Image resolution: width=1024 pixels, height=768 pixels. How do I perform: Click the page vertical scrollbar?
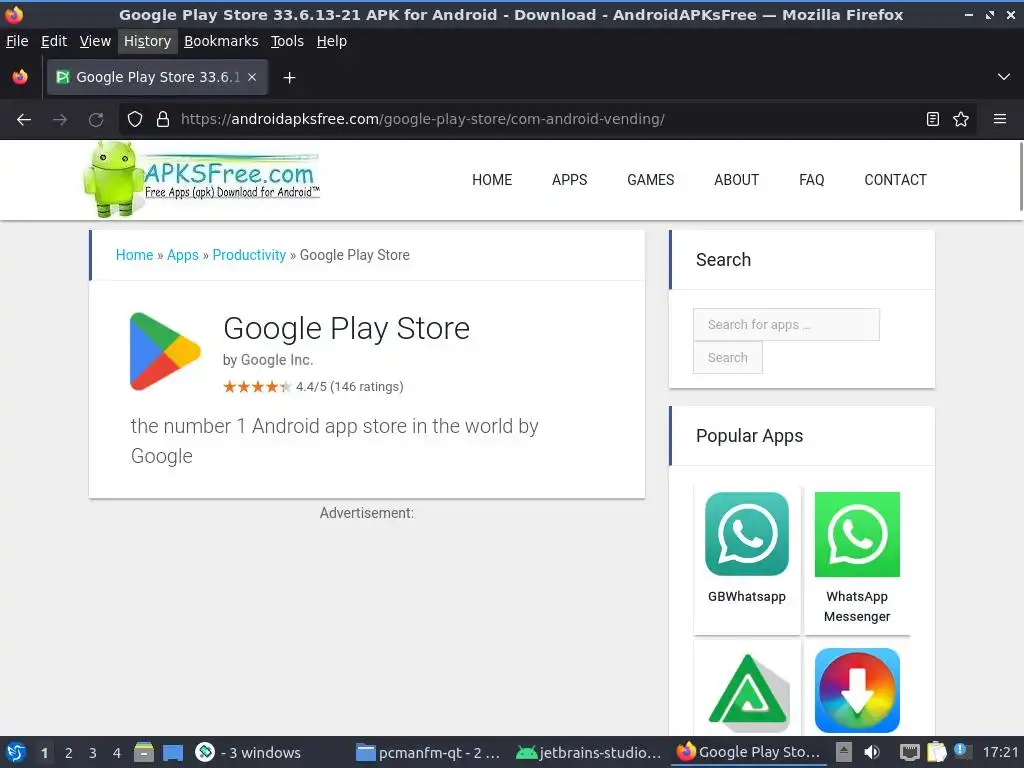[1020, 176]
